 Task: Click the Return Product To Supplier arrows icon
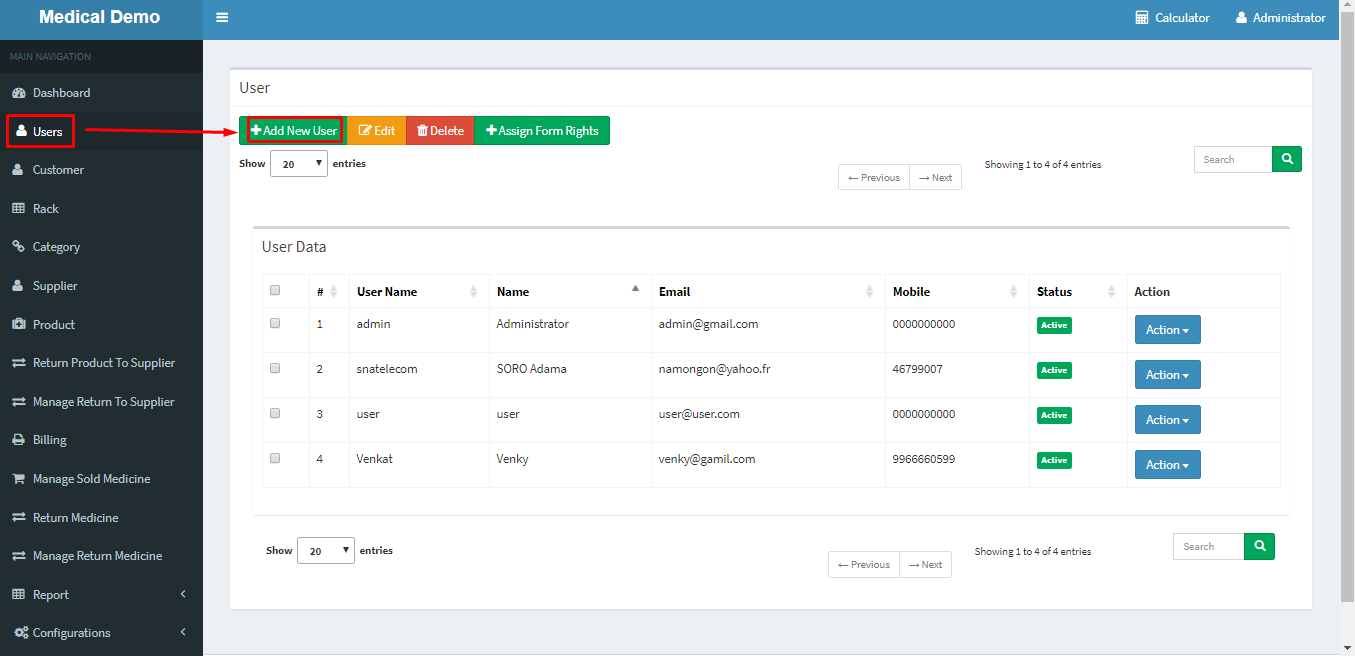[x=19, y=363]
